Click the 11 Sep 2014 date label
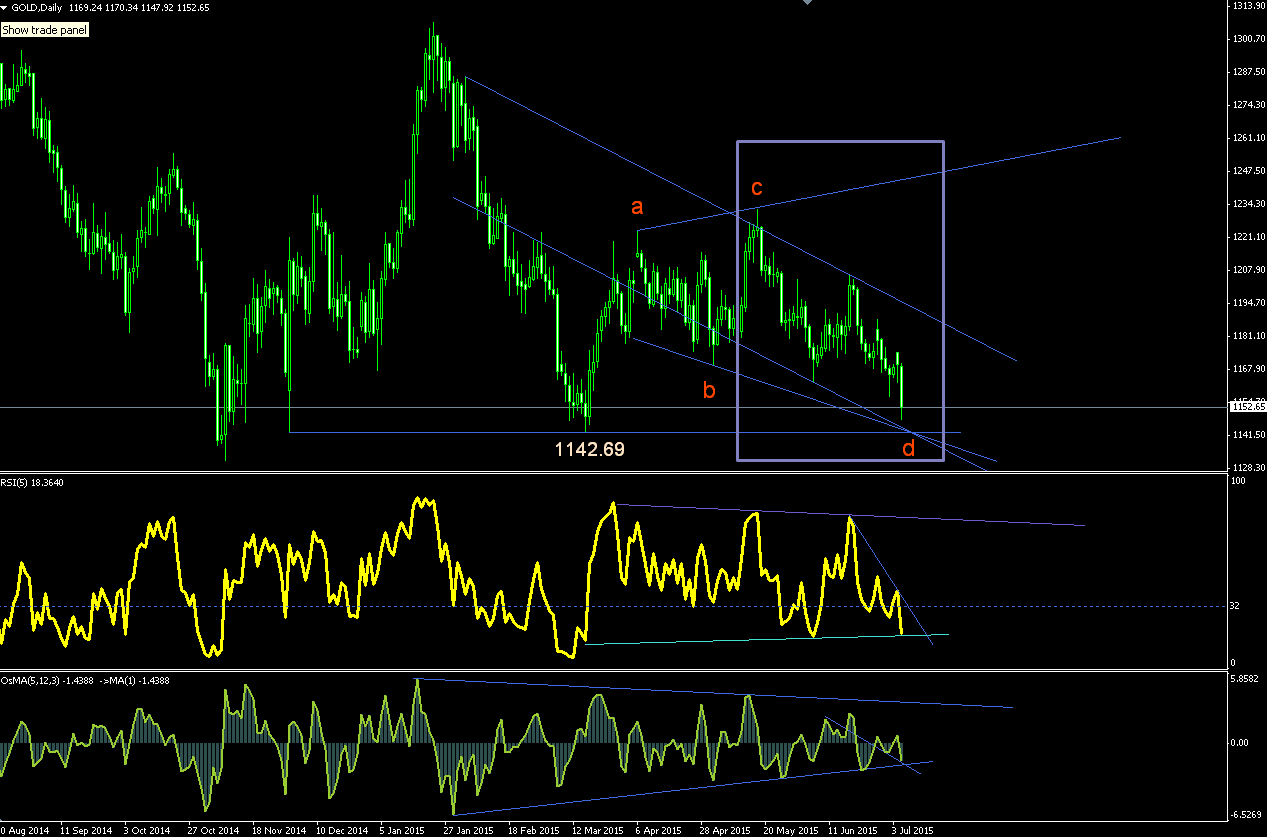 [x=86, y=830]
